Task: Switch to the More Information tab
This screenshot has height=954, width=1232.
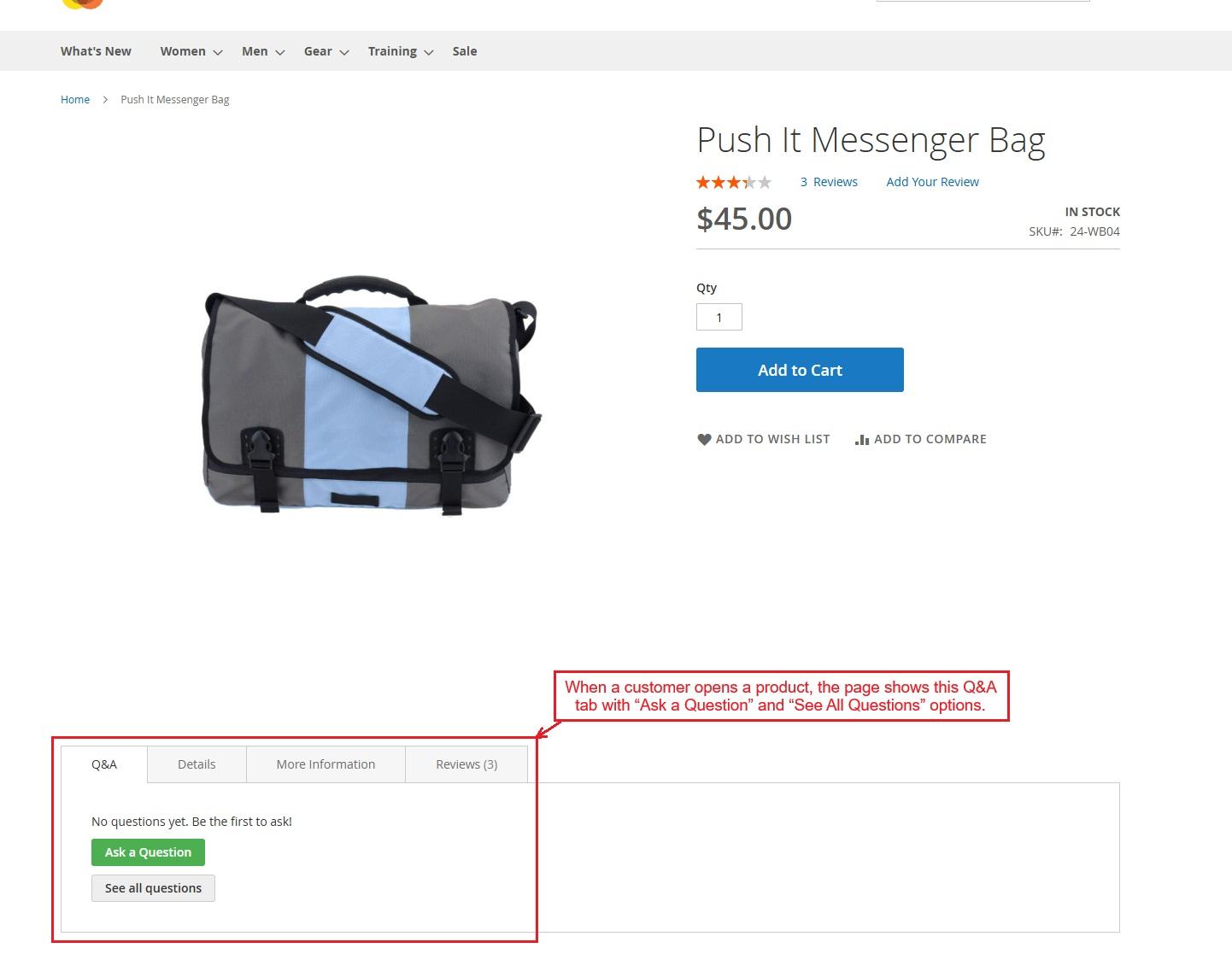Action: coord(326,764)
